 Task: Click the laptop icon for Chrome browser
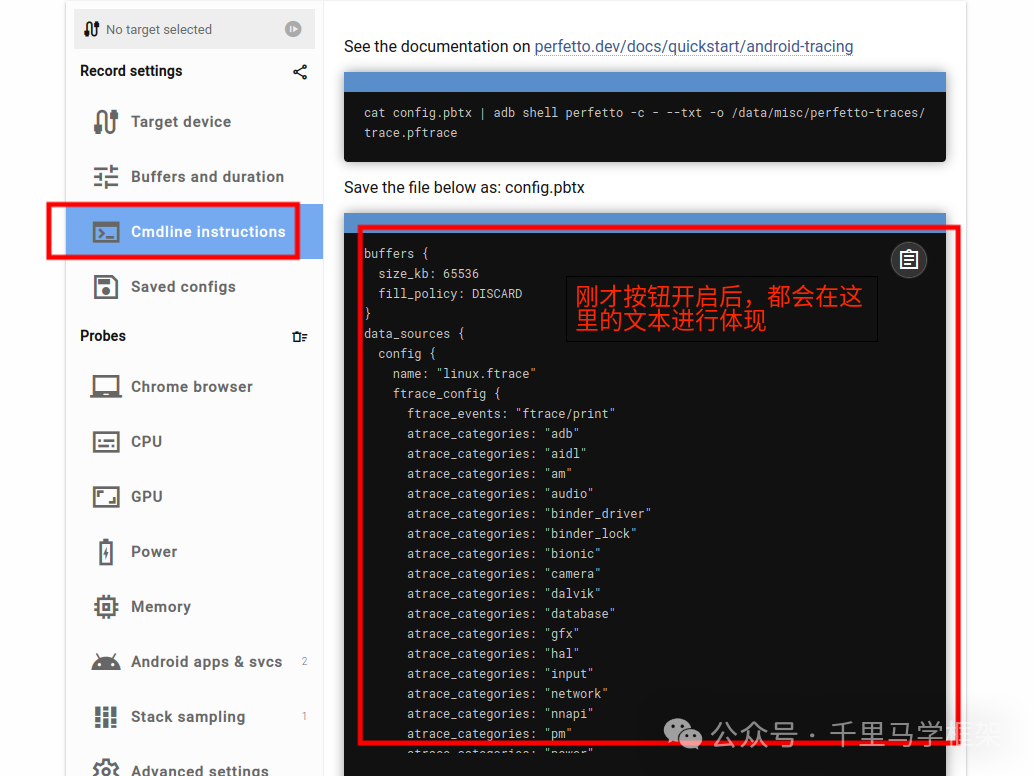(106, 386)
